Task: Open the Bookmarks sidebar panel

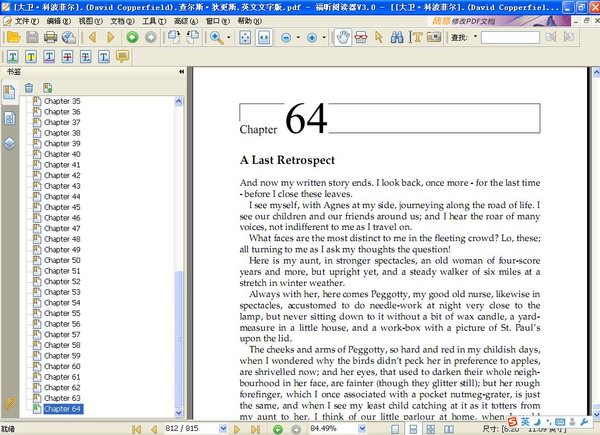Action: point(9,92)
